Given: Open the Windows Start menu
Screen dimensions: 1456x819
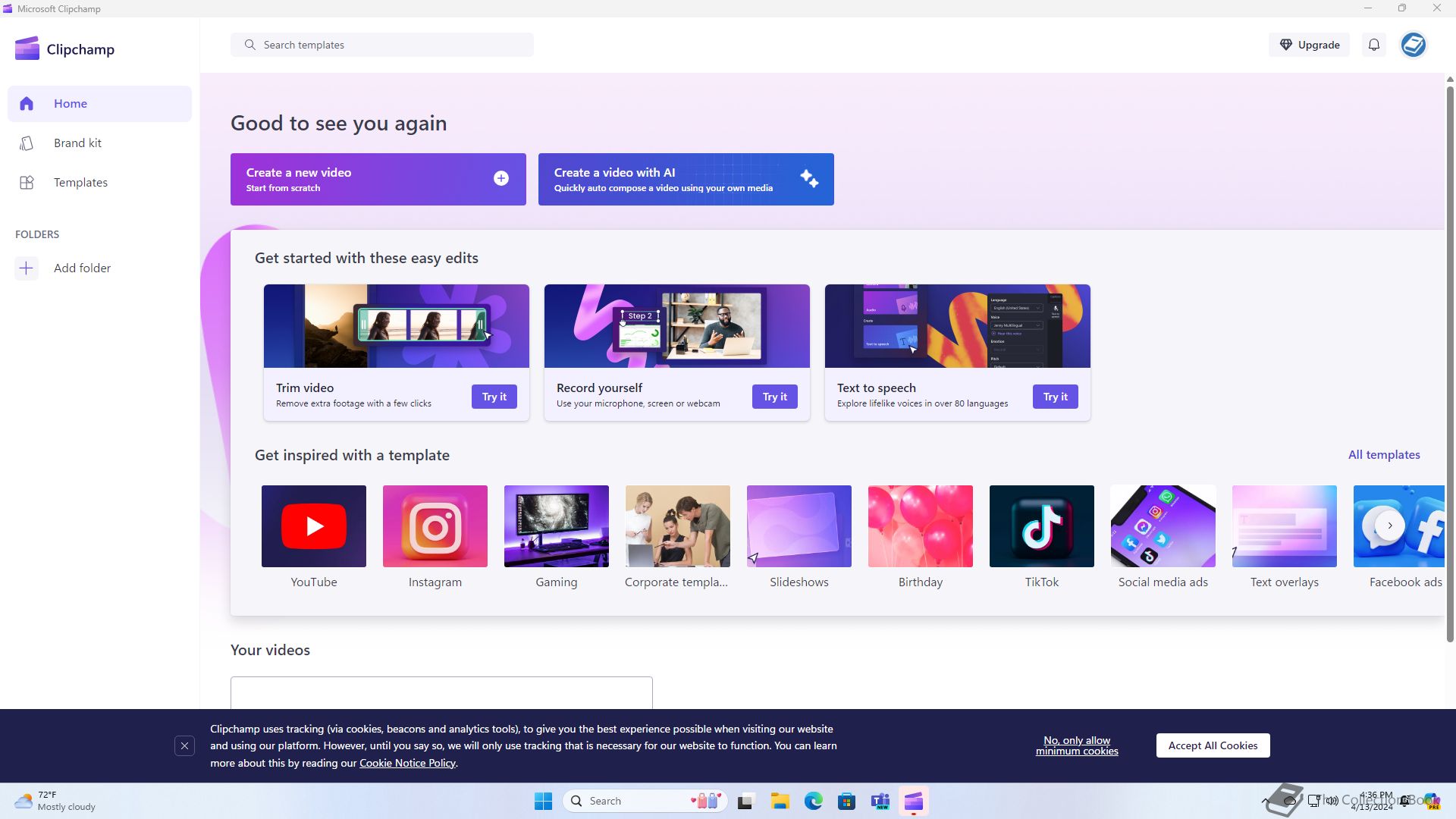Looking at the screenshot, I should click(543, 801).
